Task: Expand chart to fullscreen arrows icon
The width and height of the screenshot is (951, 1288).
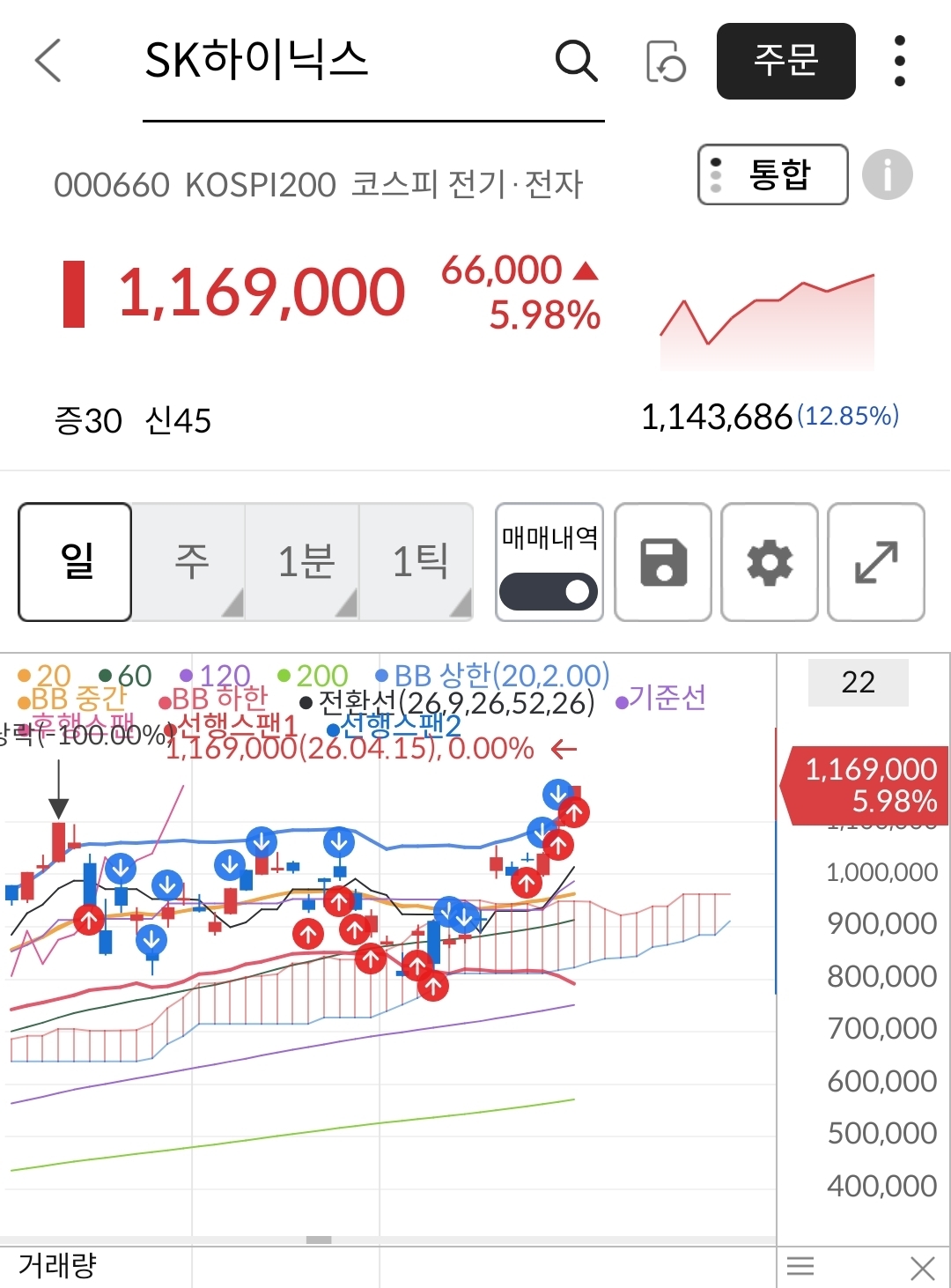Action: [876, 562]
